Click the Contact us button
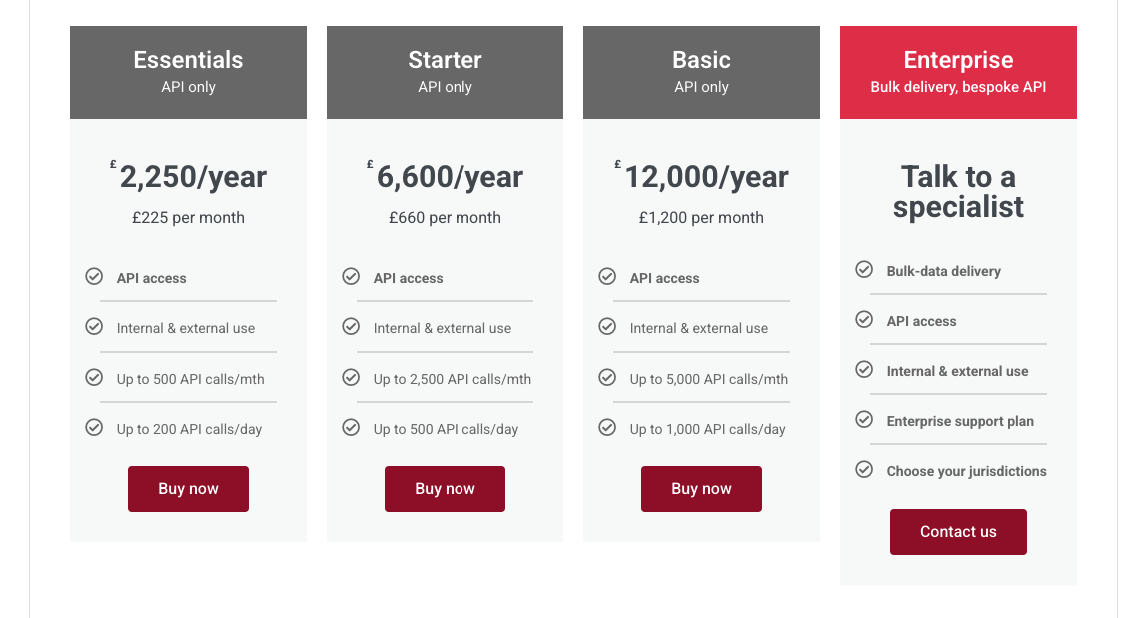The height and width of the screenshot is (618, 1132). (958, 532)
